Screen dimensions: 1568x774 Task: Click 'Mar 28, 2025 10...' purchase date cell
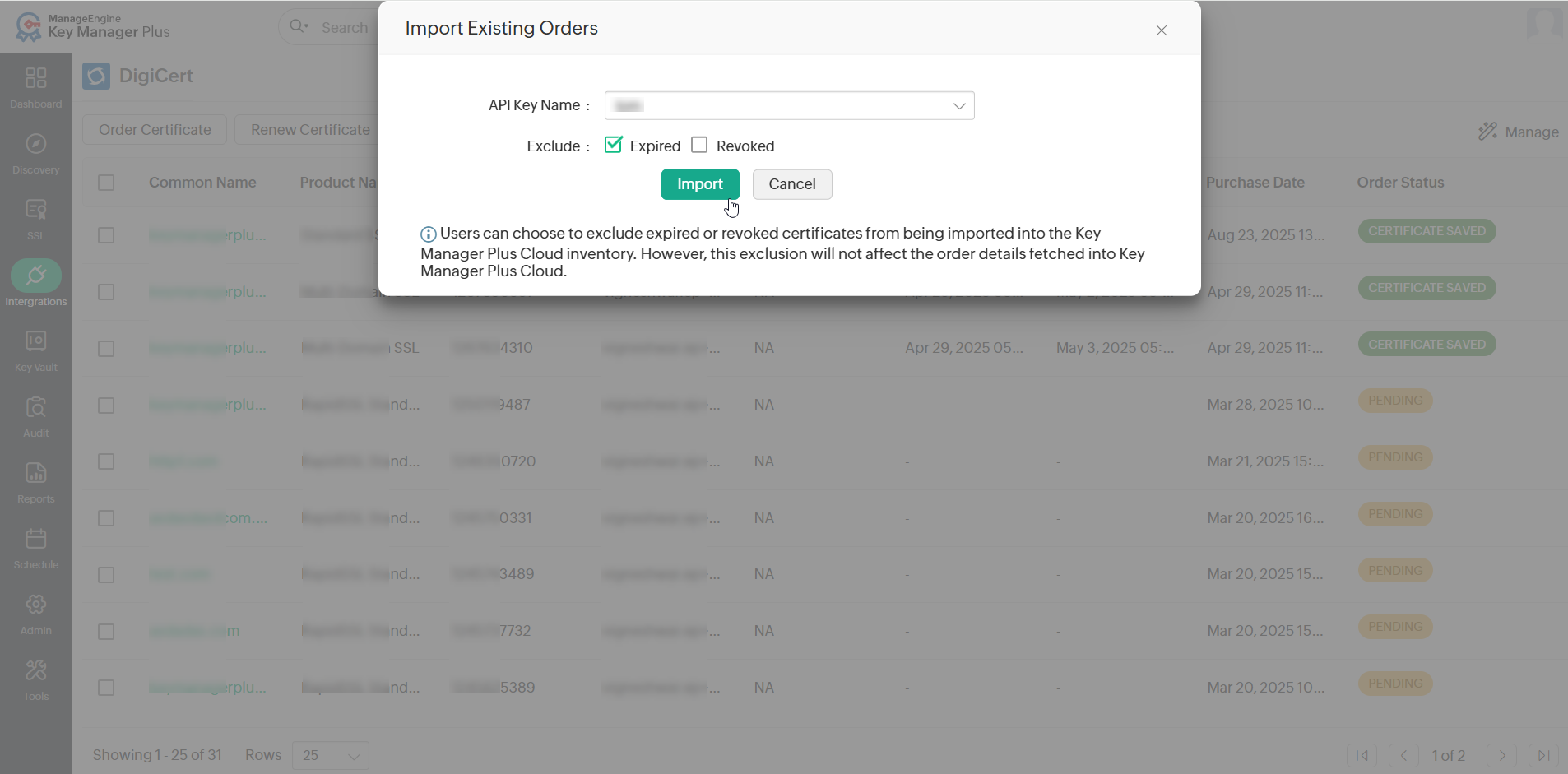pos(1265,405)
